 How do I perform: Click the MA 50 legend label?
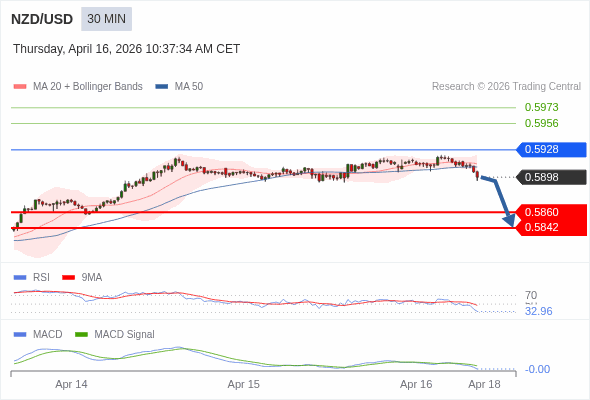(189, 87)
